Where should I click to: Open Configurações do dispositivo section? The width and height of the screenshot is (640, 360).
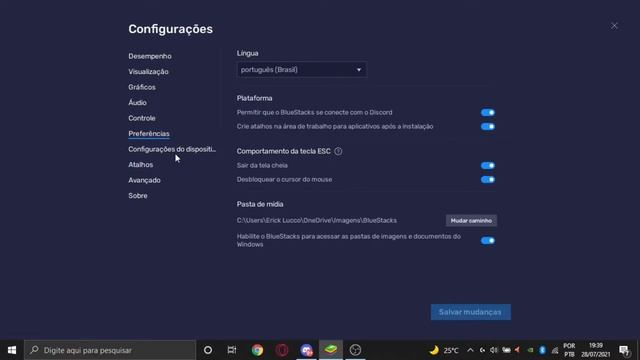click(x=172, y=149)
